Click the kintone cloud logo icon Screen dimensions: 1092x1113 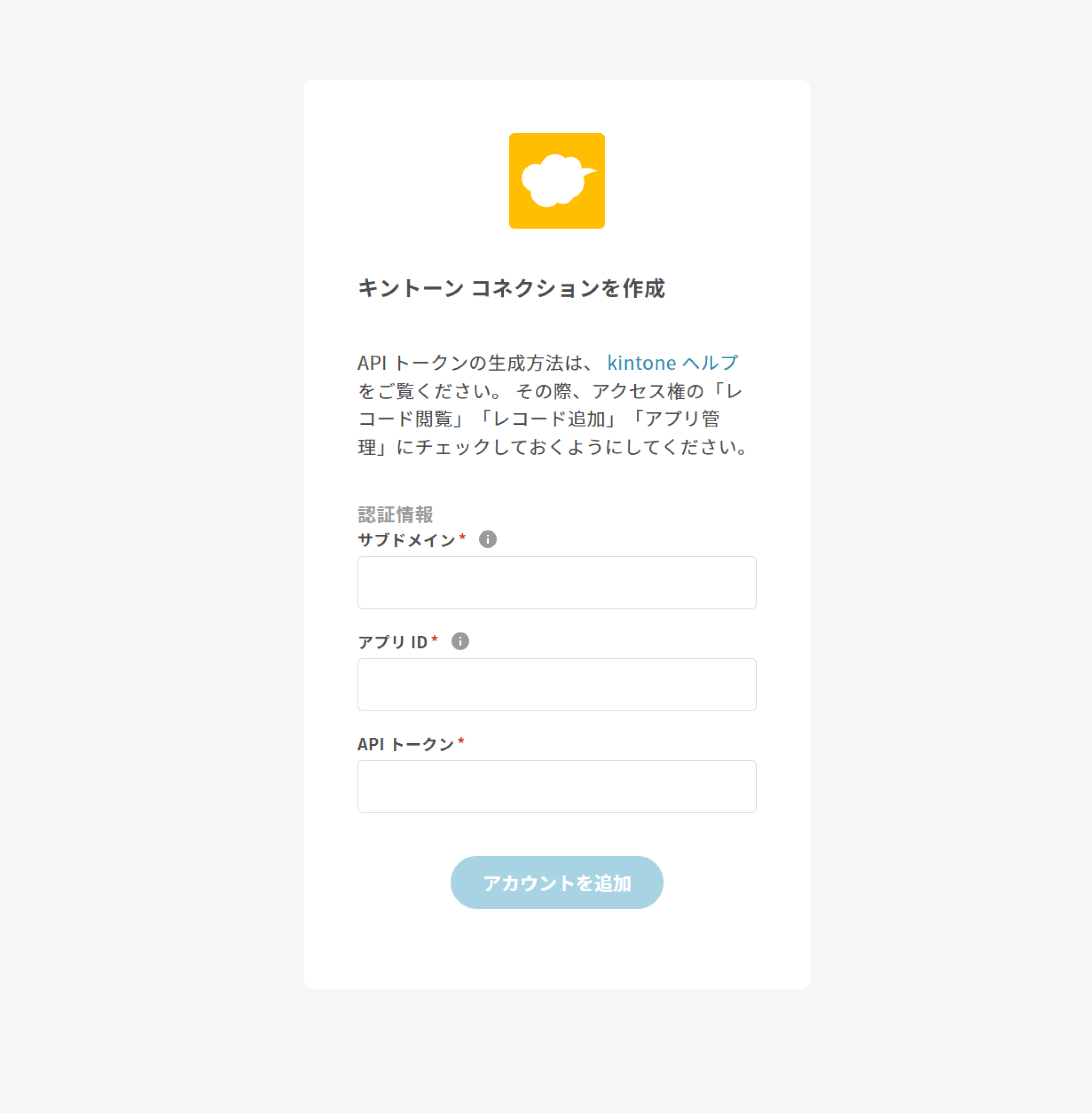(556, 181)
